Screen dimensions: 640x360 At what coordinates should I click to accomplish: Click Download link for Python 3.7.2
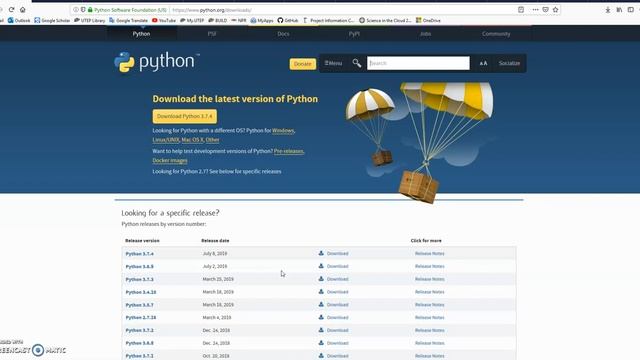coord(338,330)
